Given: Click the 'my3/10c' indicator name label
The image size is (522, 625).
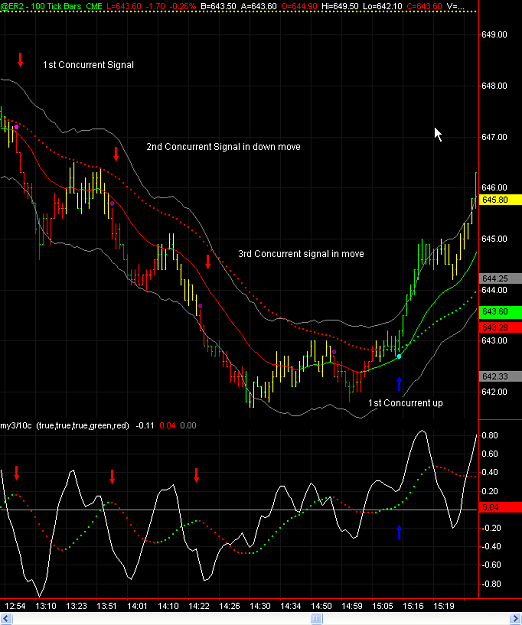Looking at the screenshot, I should click(16, 426).
